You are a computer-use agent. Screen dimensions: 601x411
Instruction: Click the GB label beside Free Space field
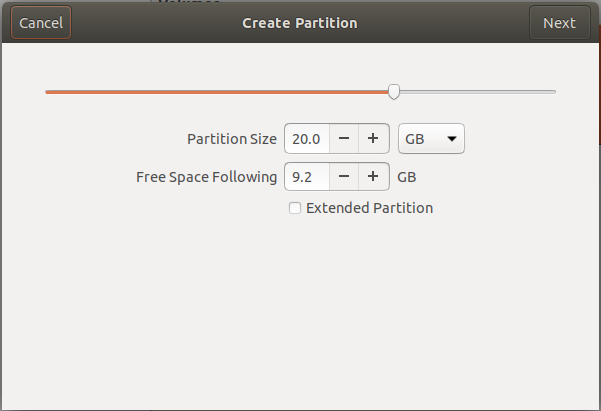click(407, 177)
